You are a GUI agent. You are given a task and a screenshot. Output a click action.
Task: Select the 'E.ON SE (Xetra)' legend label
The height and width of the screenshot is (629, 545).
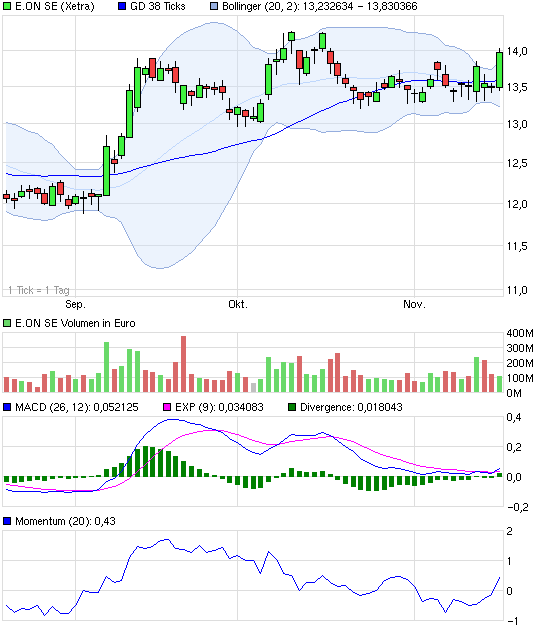pos(55,6)
